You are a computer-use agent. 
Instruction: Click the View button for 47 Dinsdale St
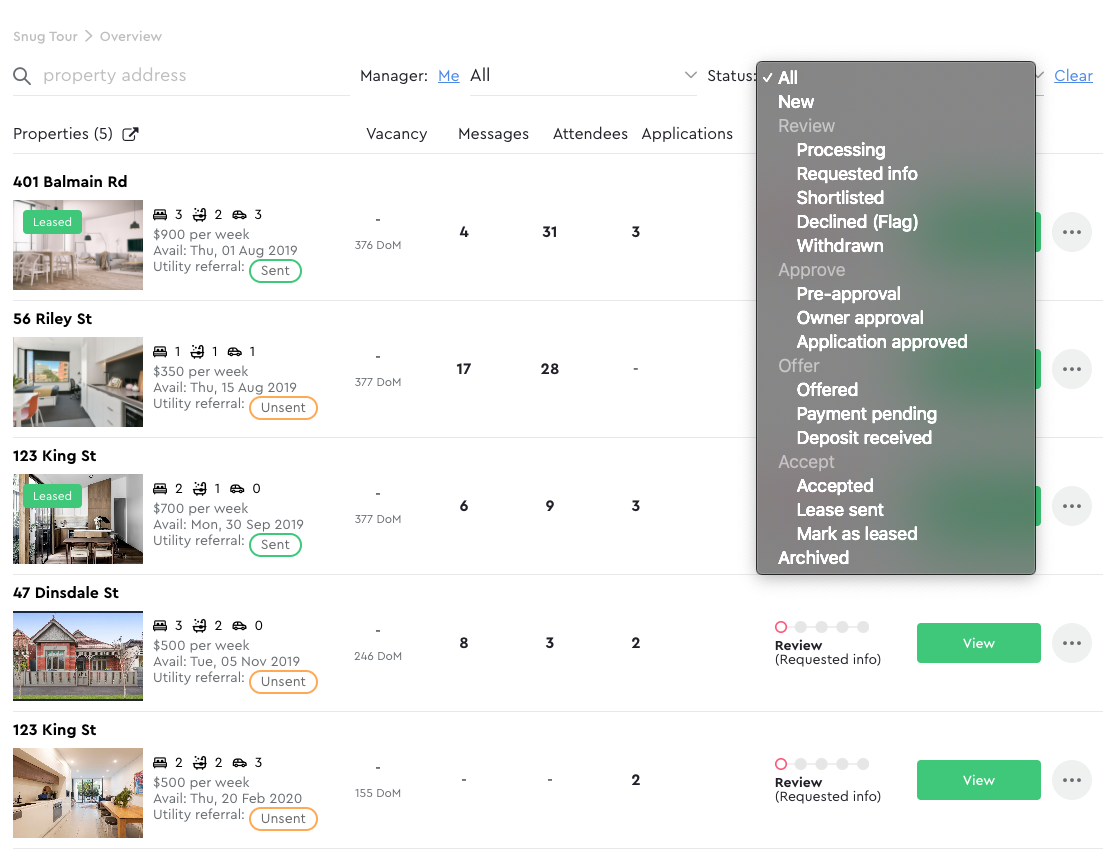pos(978,643)
